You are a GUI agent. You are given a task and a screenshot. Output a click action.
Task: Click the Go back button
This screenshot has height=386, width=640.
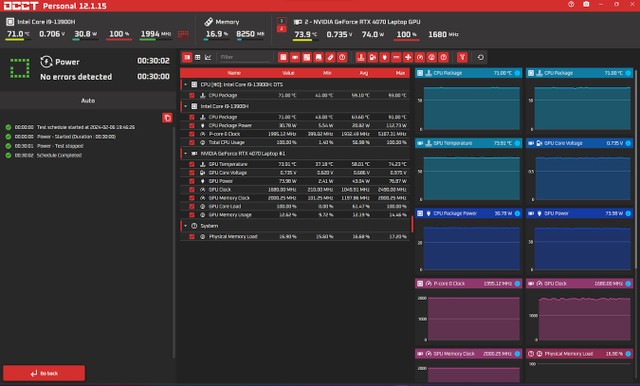(x=44, y=373)
